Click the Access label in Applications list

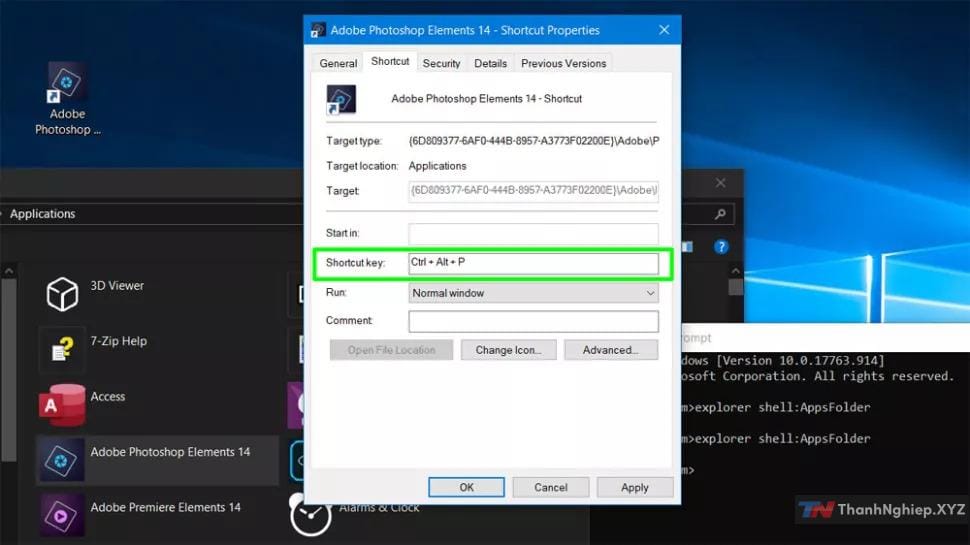click(108, 397)
